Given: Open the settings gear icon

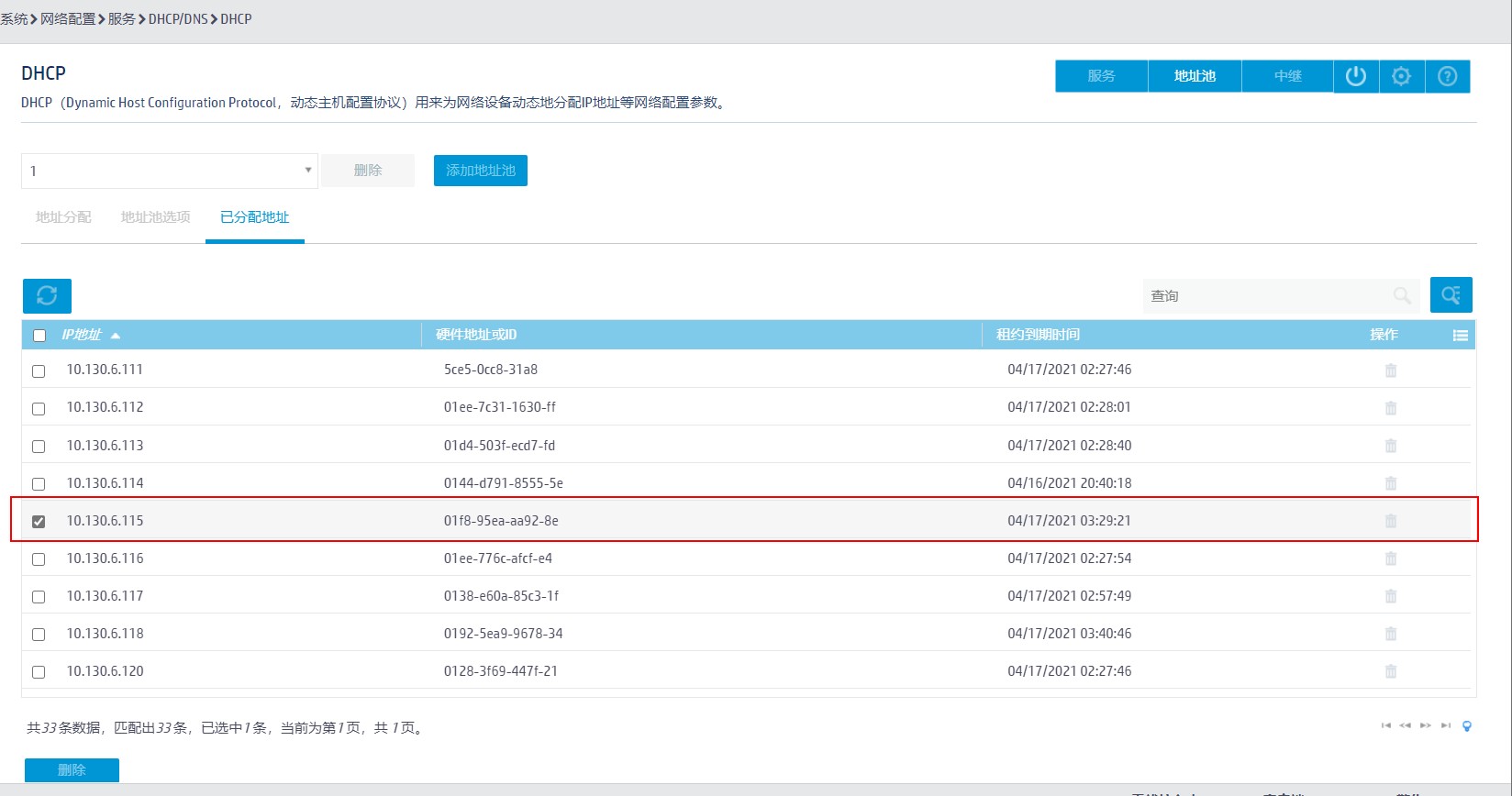Looking at the screenshot, I should pyautogui.click(x=1401, y=76).
